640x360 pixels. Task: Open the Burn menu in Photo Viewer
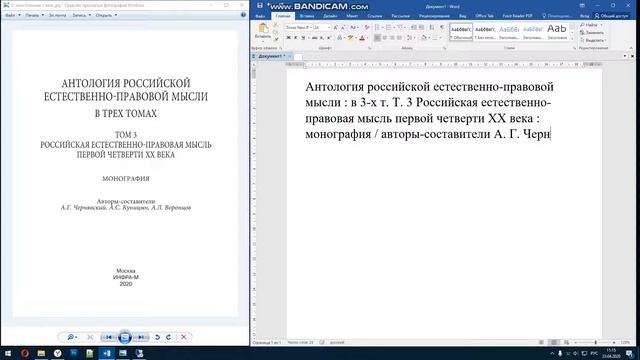point(81,15)
